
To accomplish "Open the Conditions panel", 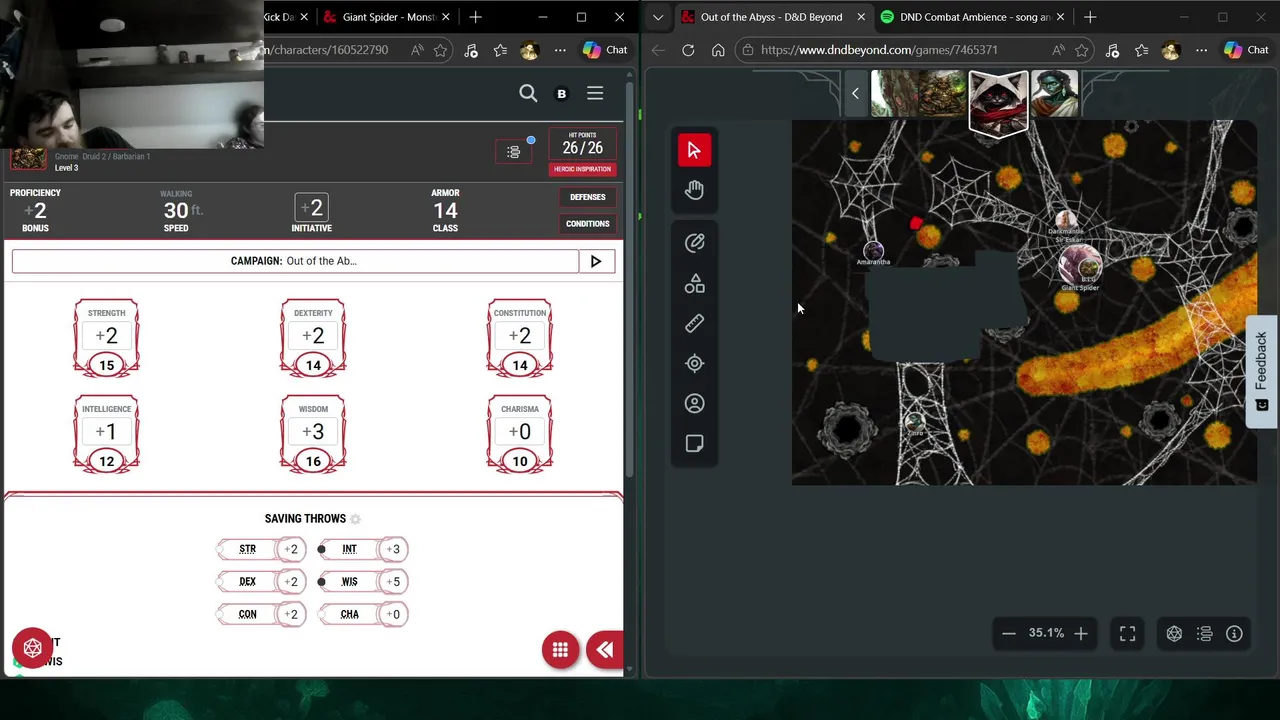I will click(x=588, y=224).
